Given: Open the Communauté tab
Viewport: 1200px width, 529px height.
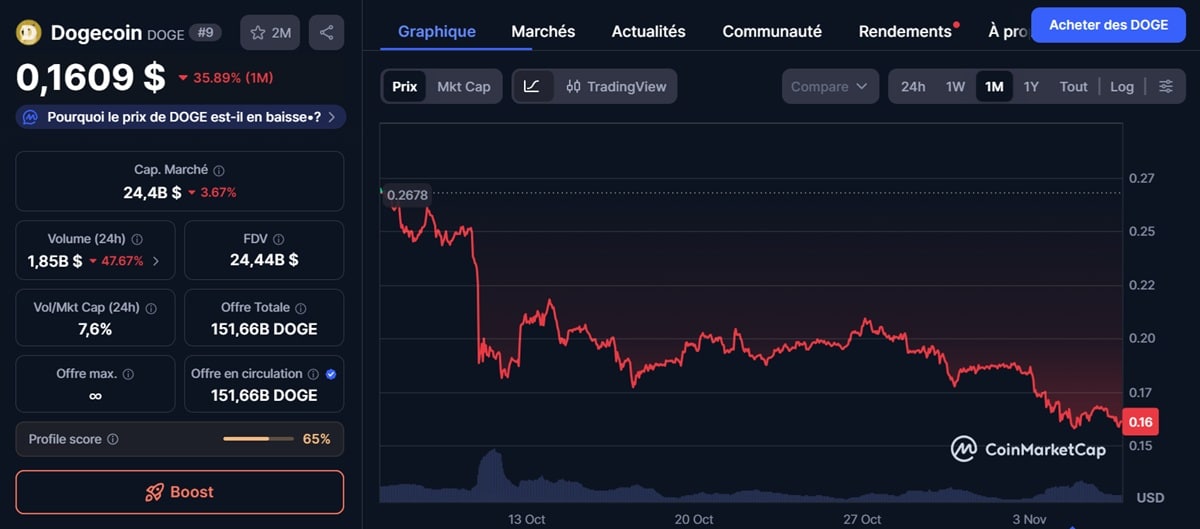Looking at the screenshot, I should (772, 31).
